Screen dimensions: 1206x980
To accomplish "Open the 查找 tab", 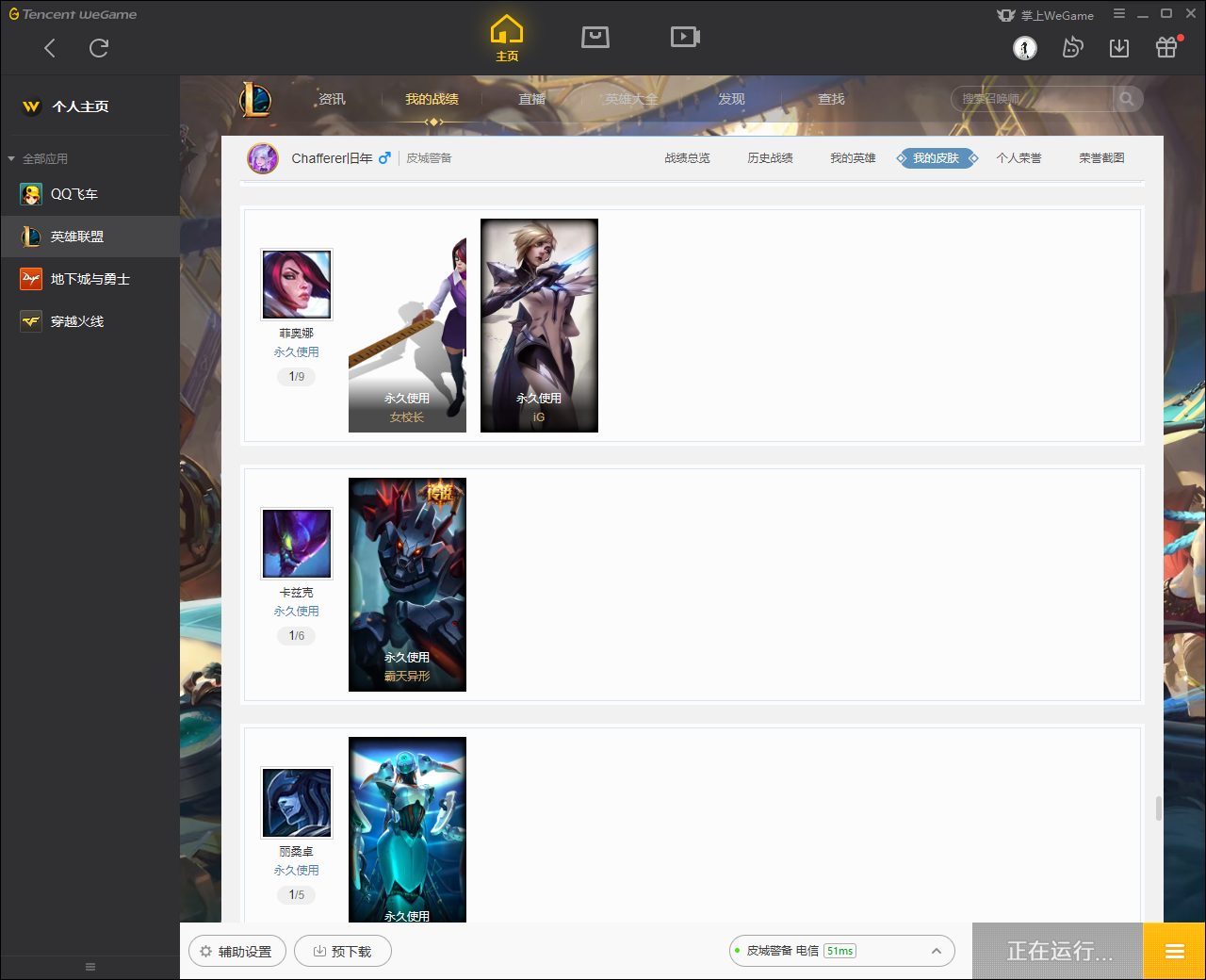I will pyautogui.click(x=832, y=99).
